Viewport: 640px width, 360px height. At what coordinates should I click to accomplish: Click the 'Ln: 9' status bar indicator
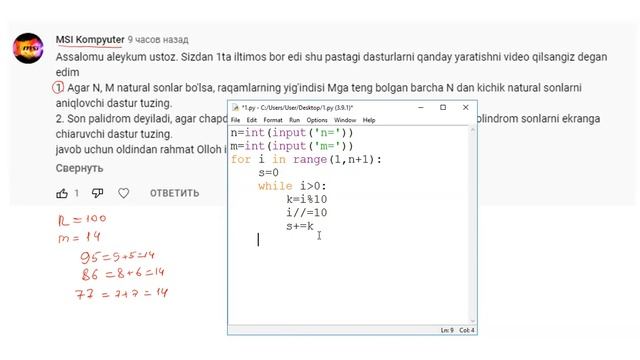pyautogui.click(x=447, y=330)
